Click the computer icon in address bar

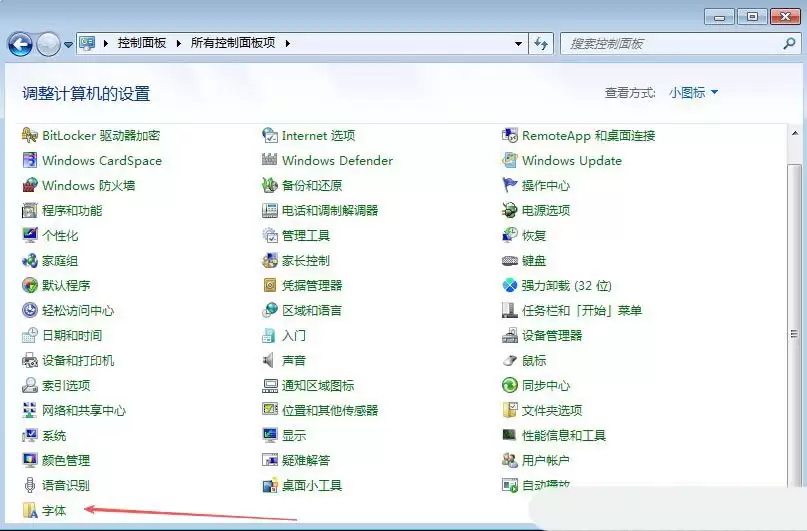[87, 43]
